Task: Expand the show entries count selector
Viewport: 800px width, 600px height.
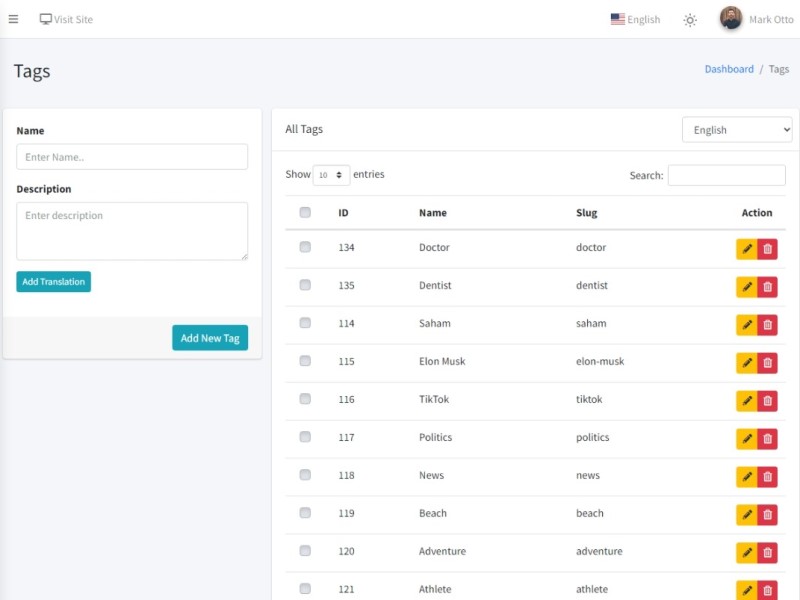Action: (331, 175)
